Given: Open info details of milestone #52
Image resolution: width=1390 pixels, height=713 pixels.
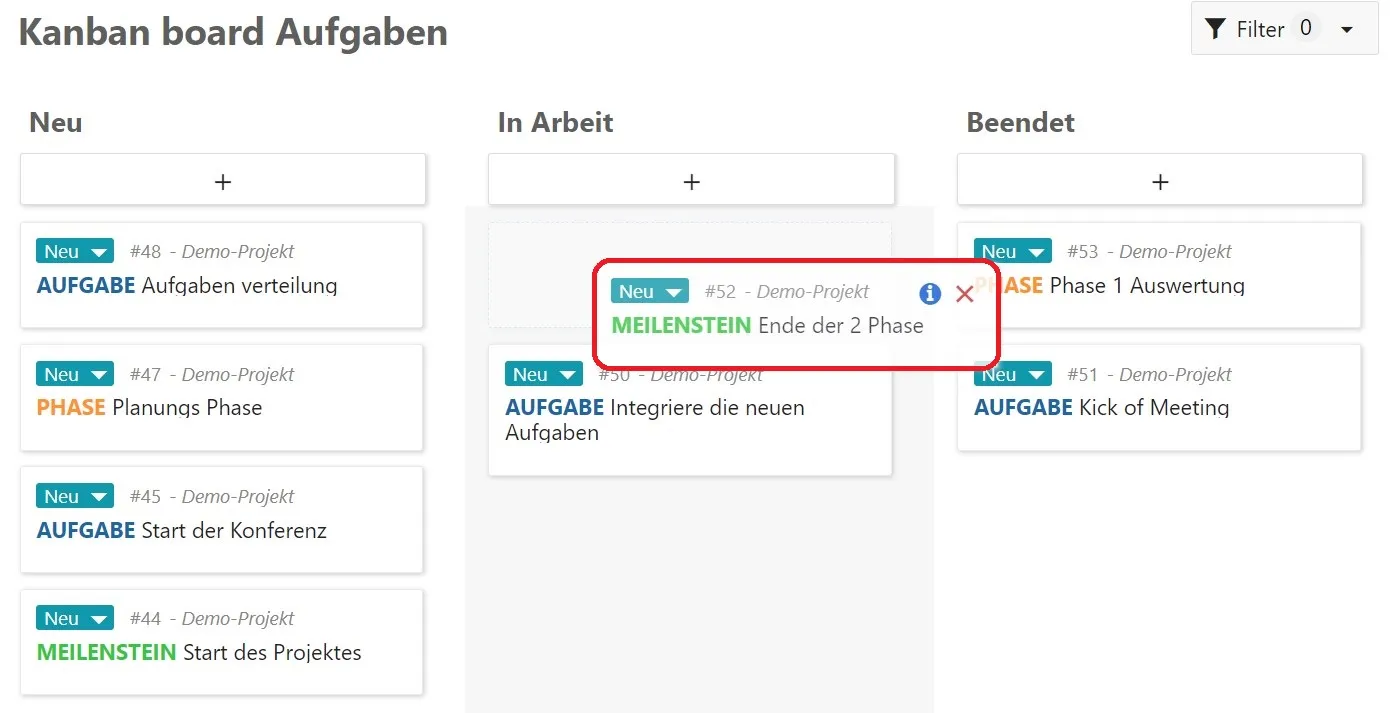Looking at the screenshot, I should tap(929, 293).
